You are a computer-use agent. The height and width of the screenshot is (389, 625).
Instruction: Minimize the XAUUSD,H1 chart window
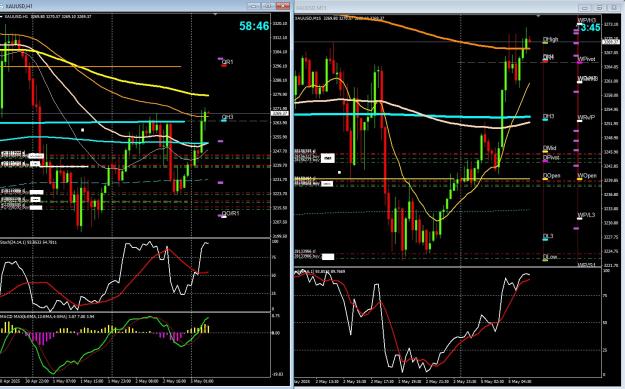(x=254, y=6)
